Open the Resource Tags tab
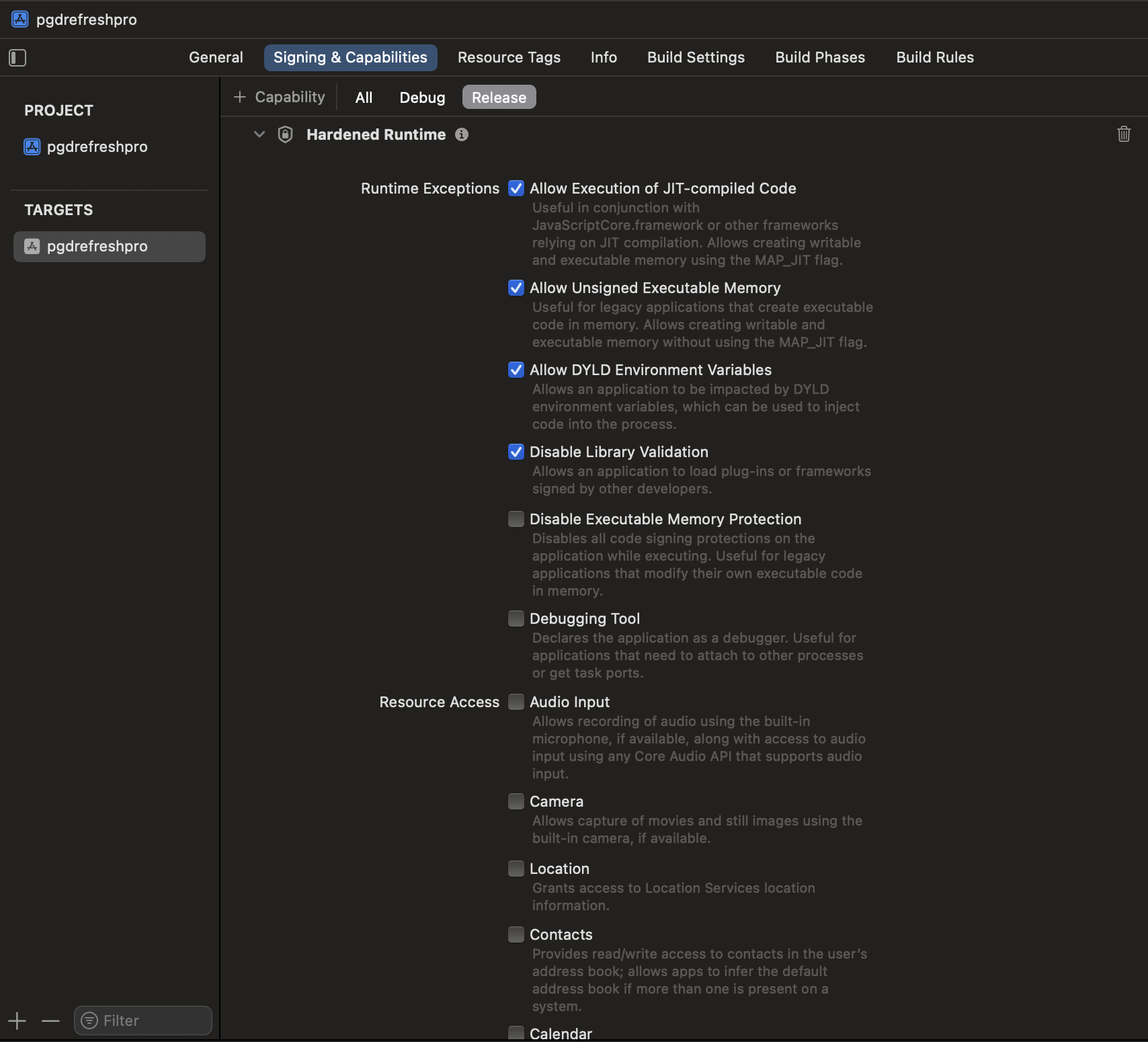 click(x=509, y=58)
